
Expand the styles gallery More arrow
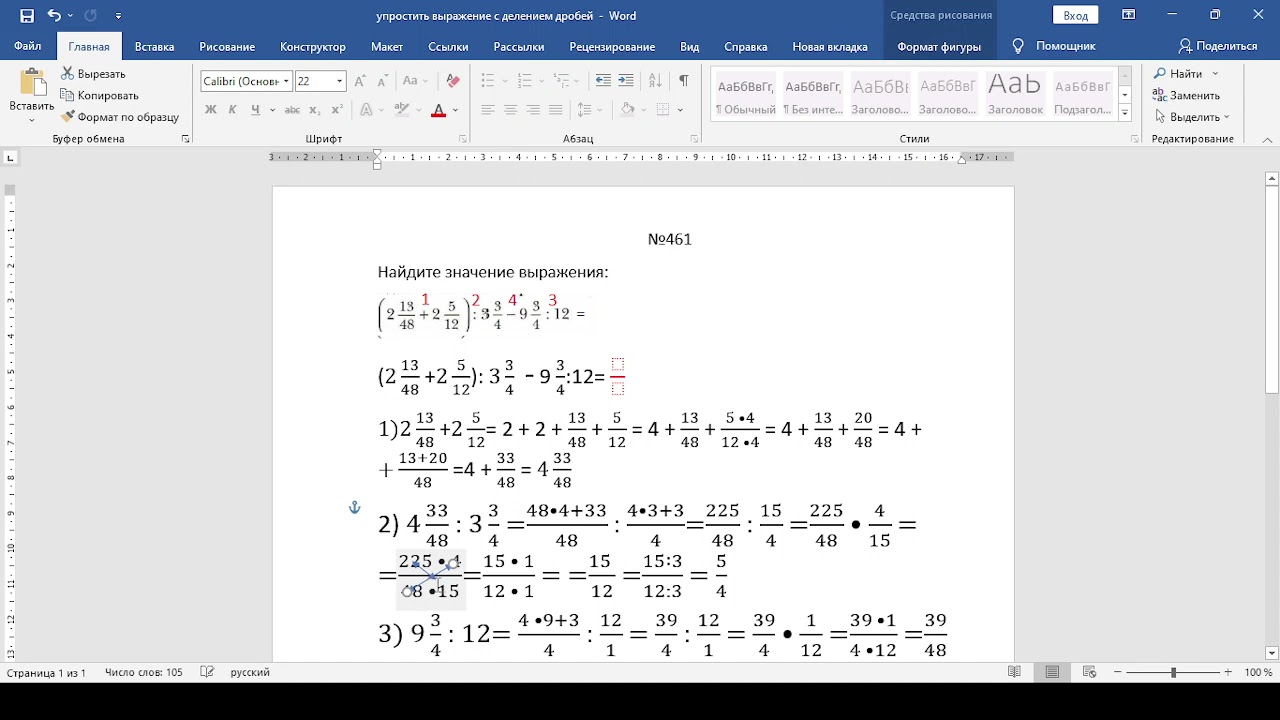coord(1125,114)
